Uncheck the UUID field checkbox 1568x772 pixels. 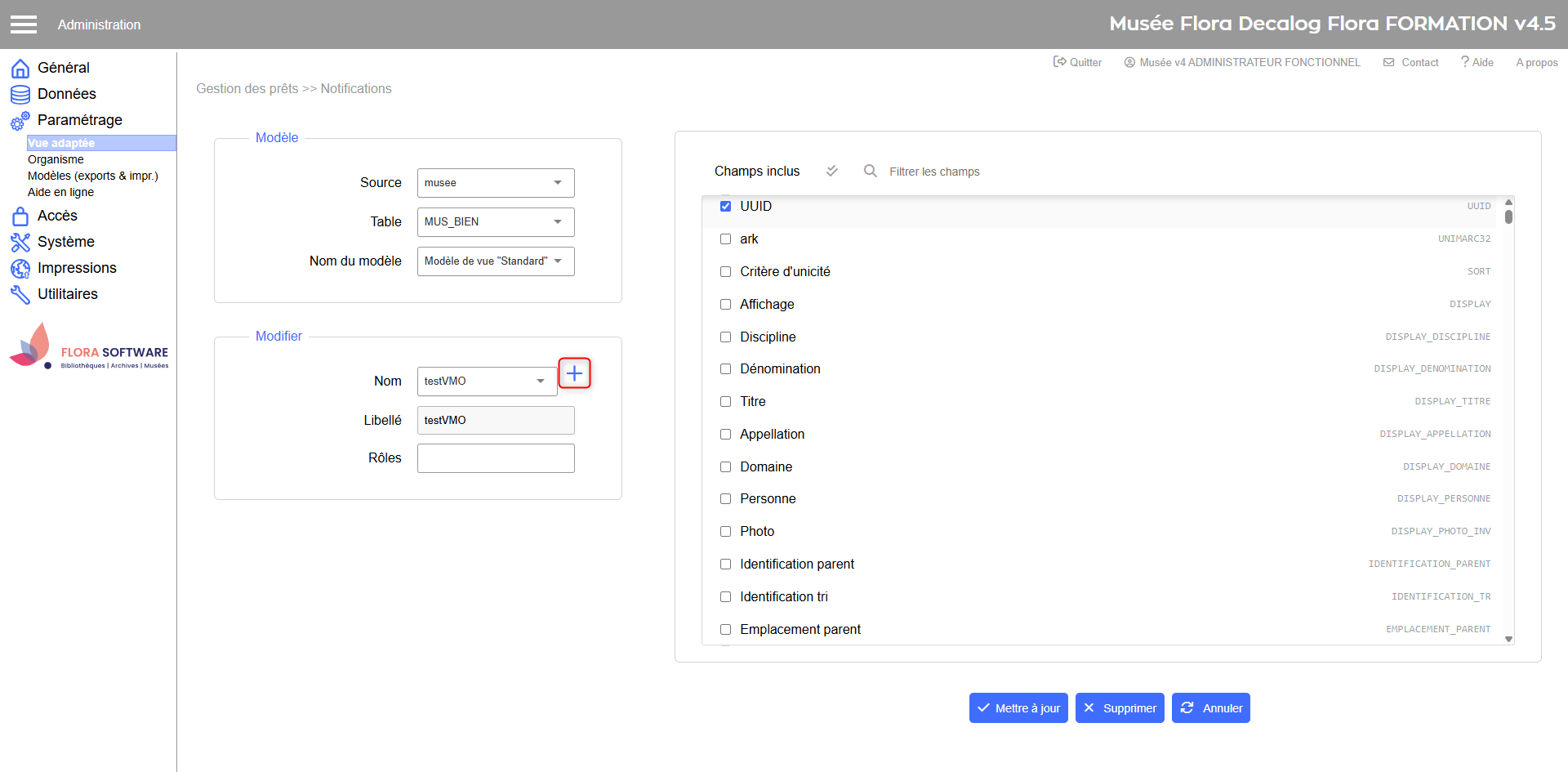[x=725, y=207]
